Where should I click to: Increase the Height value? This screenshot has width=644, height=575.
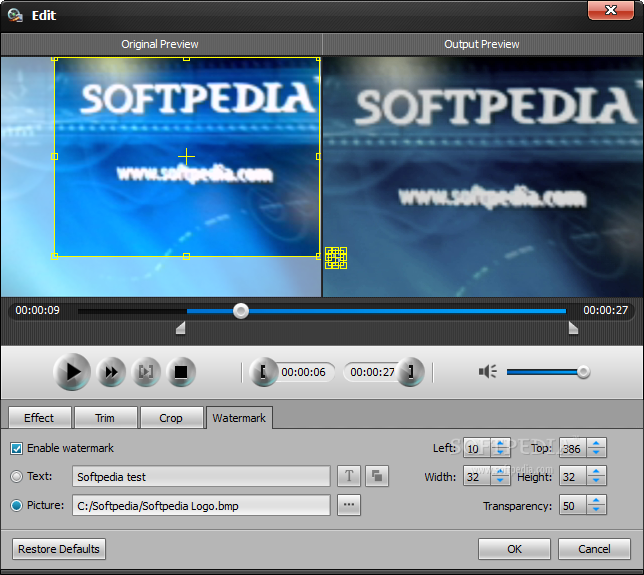[596, 472]
